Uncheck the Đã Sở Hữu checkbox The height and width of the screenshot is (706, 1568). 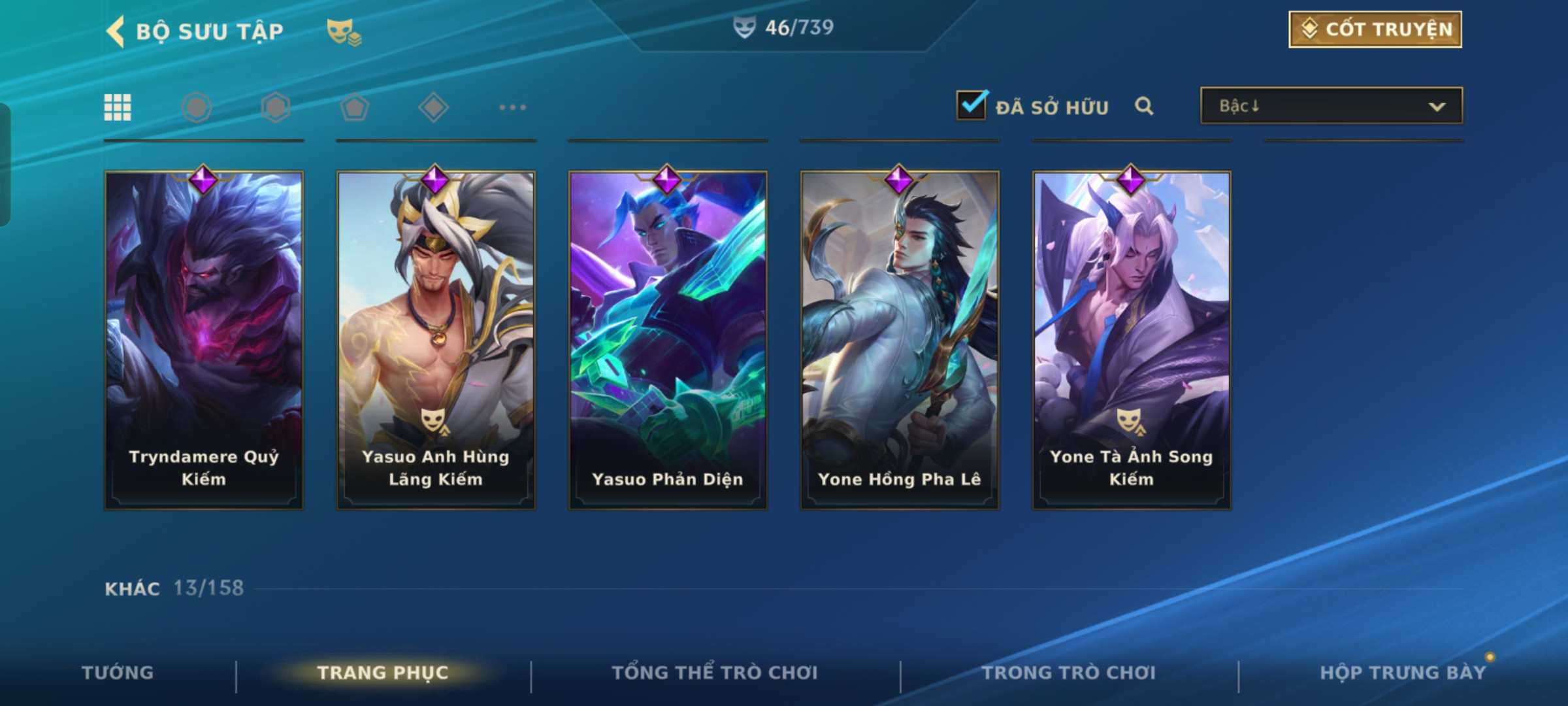click(x=972, y=105)
